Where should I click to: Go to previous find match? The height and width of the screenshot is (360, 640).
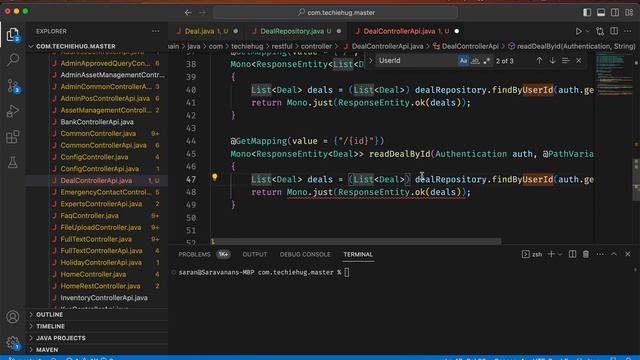click(539, 60)
